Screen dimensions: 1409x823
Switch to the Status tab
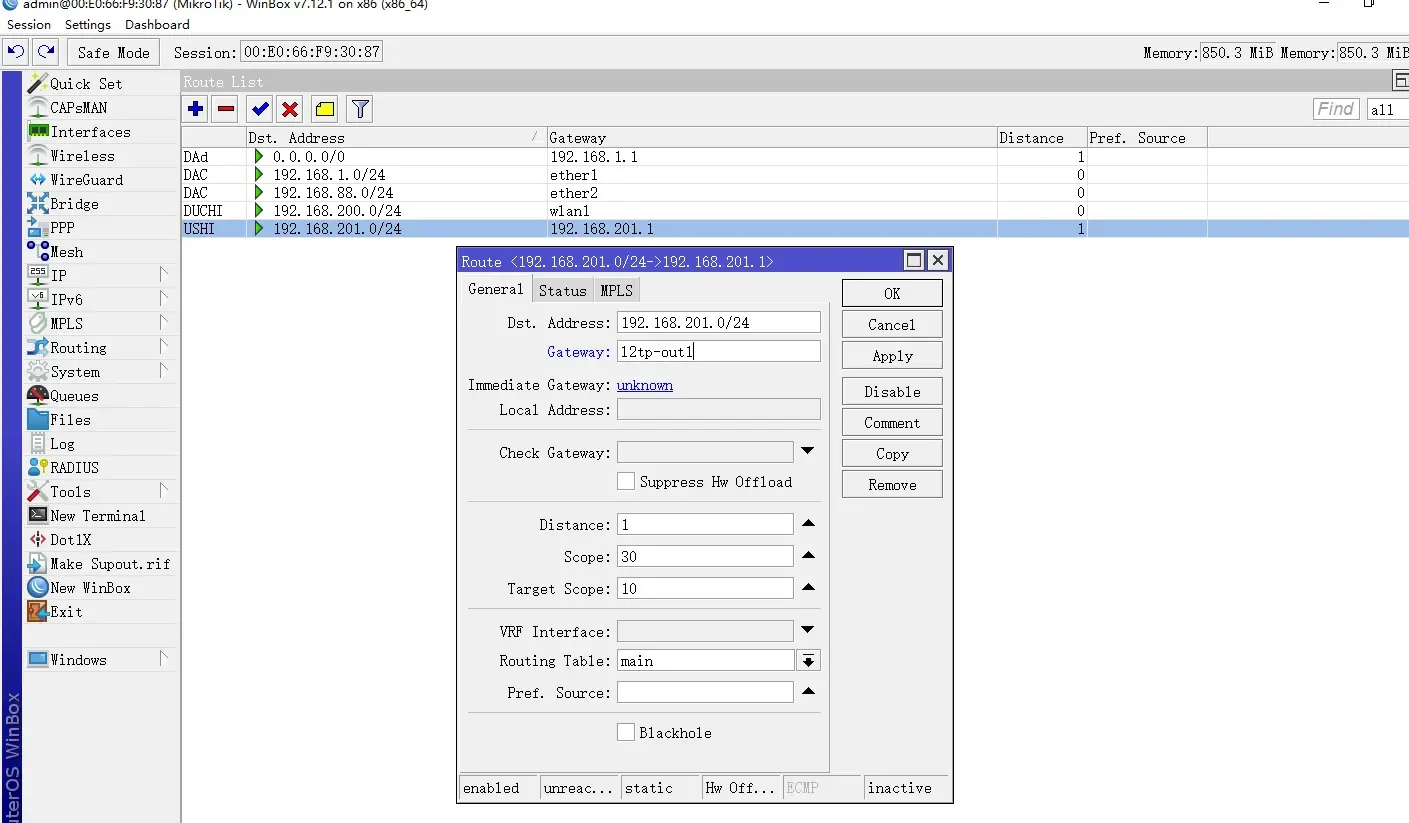(x=562, y=290)
